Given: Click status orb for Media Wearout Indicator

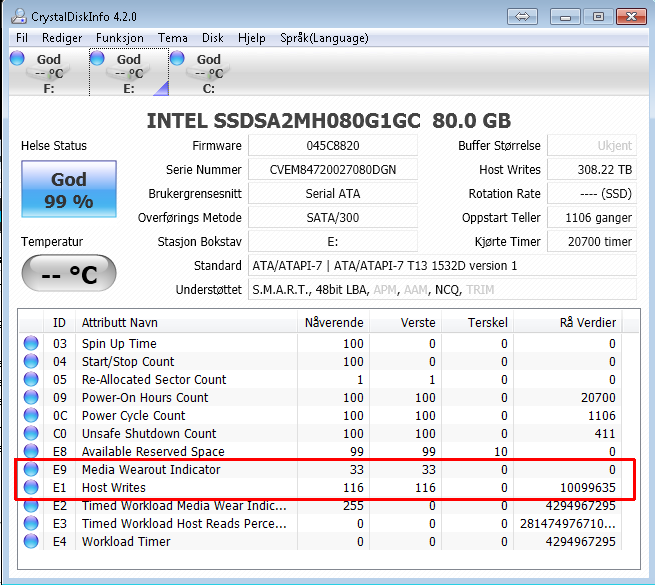Looking at the screenshot, I should (31, 469).
